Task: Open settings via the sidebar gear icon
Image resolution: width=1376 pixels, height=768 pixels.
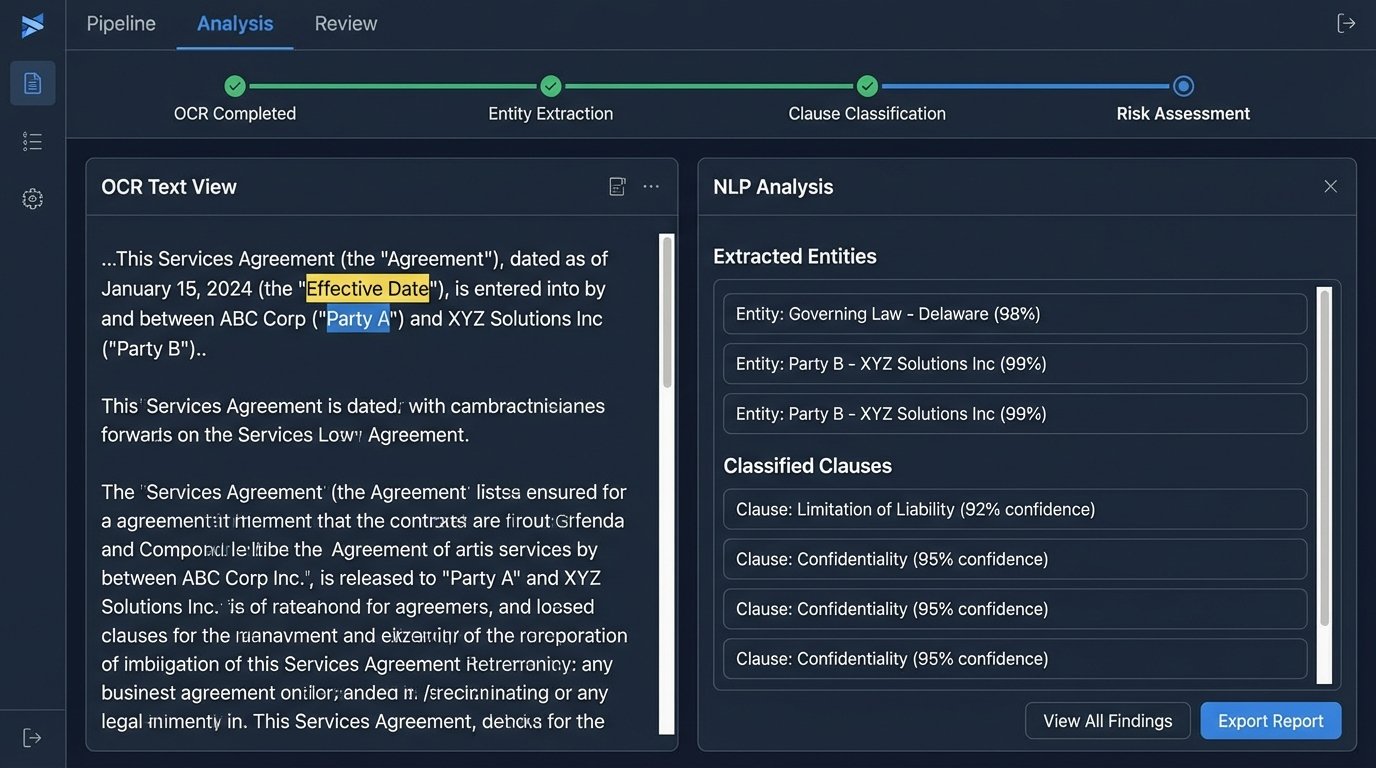Action: 32,198
